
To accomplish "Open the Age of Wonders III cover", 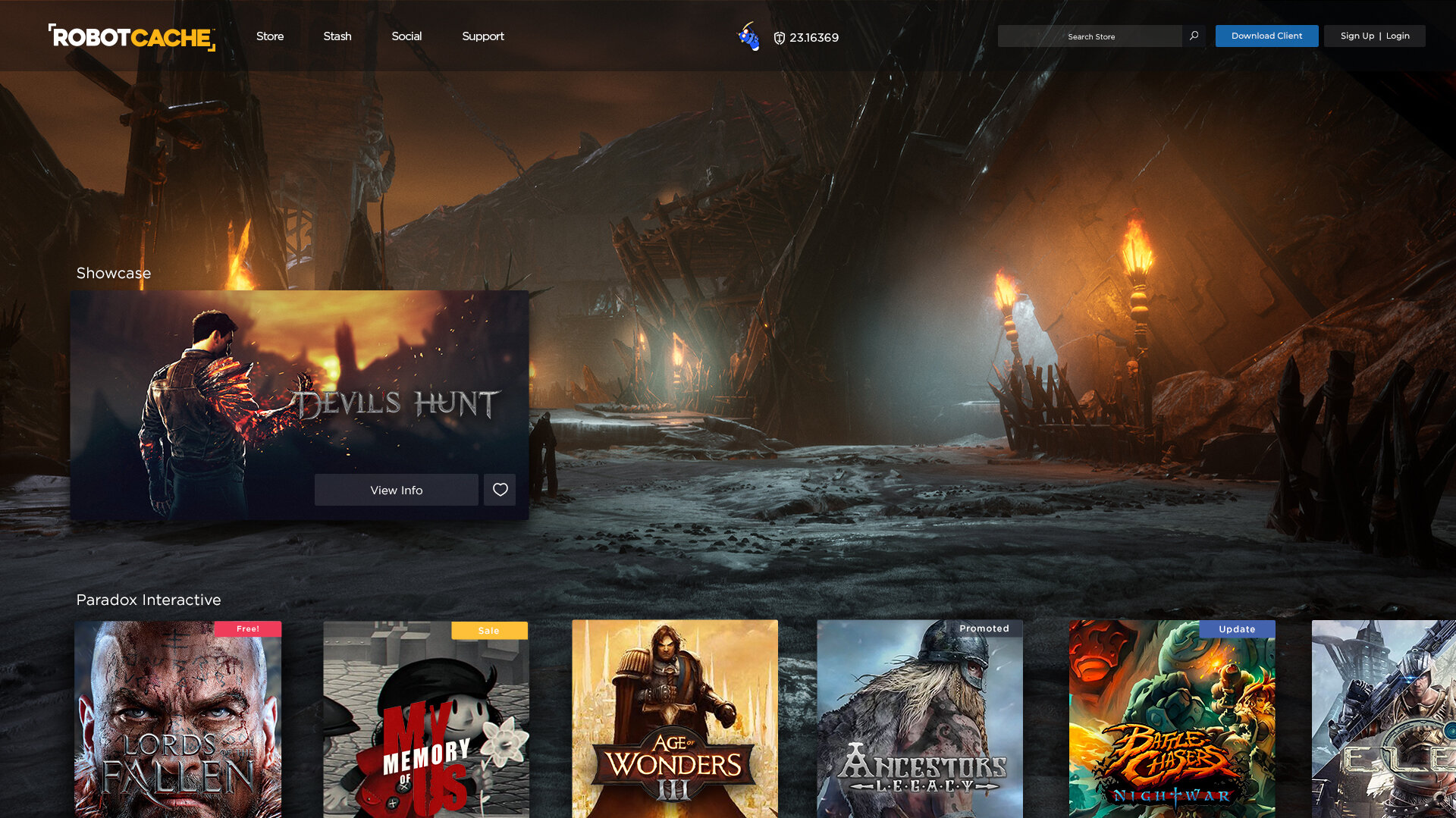I will [x=675, y=719].
